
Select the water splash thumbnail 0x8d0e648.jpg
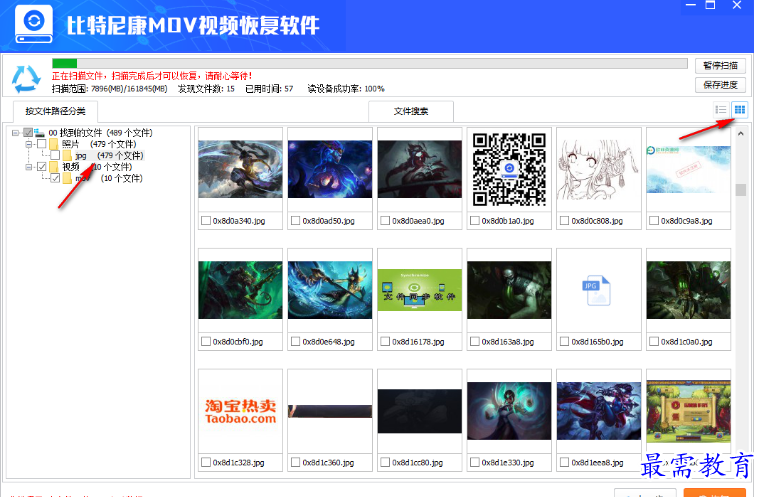point(330,290)
